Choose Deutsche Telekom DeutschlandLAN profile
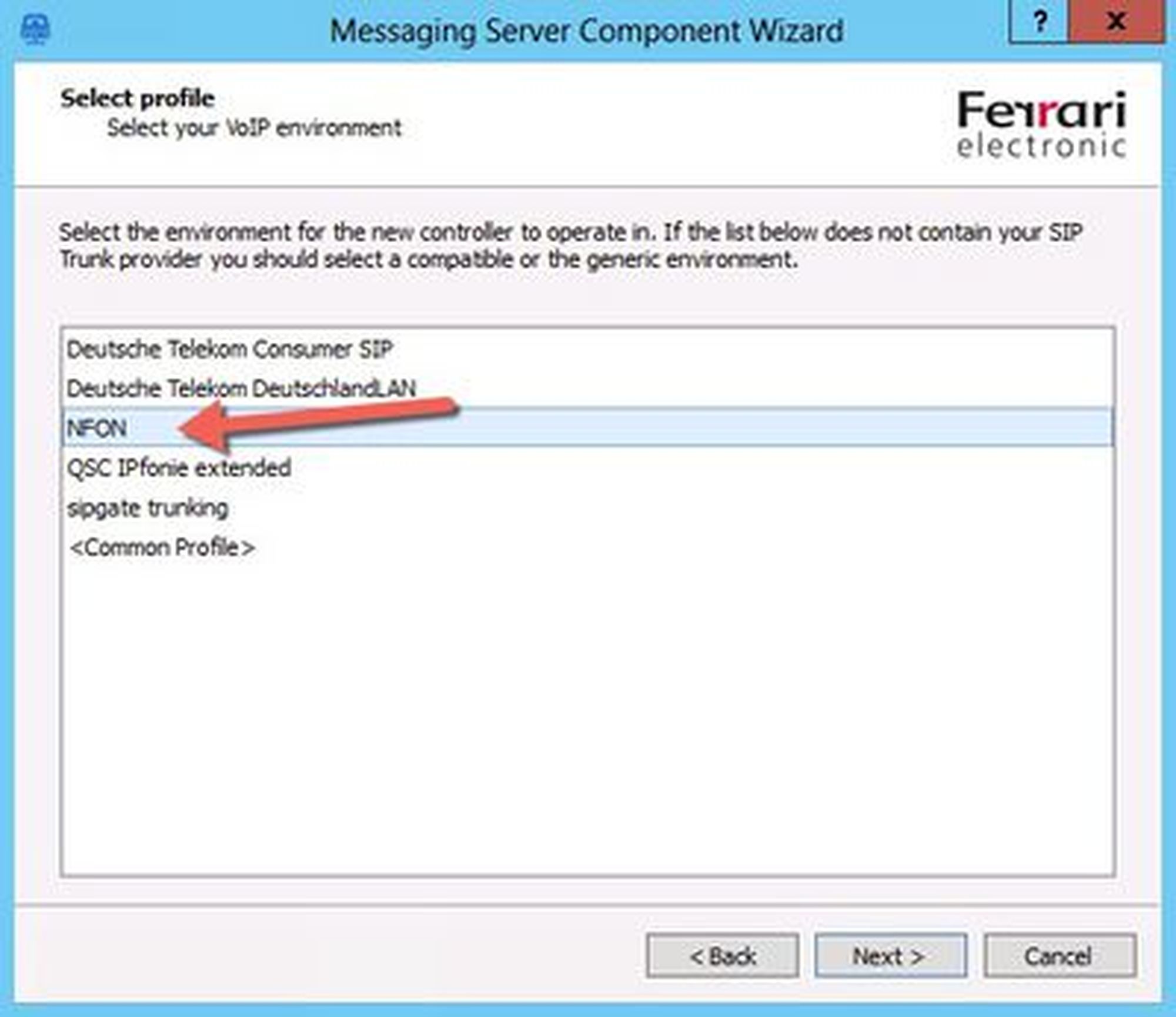Viewport: 1176px width, 1017px height. 241,389
